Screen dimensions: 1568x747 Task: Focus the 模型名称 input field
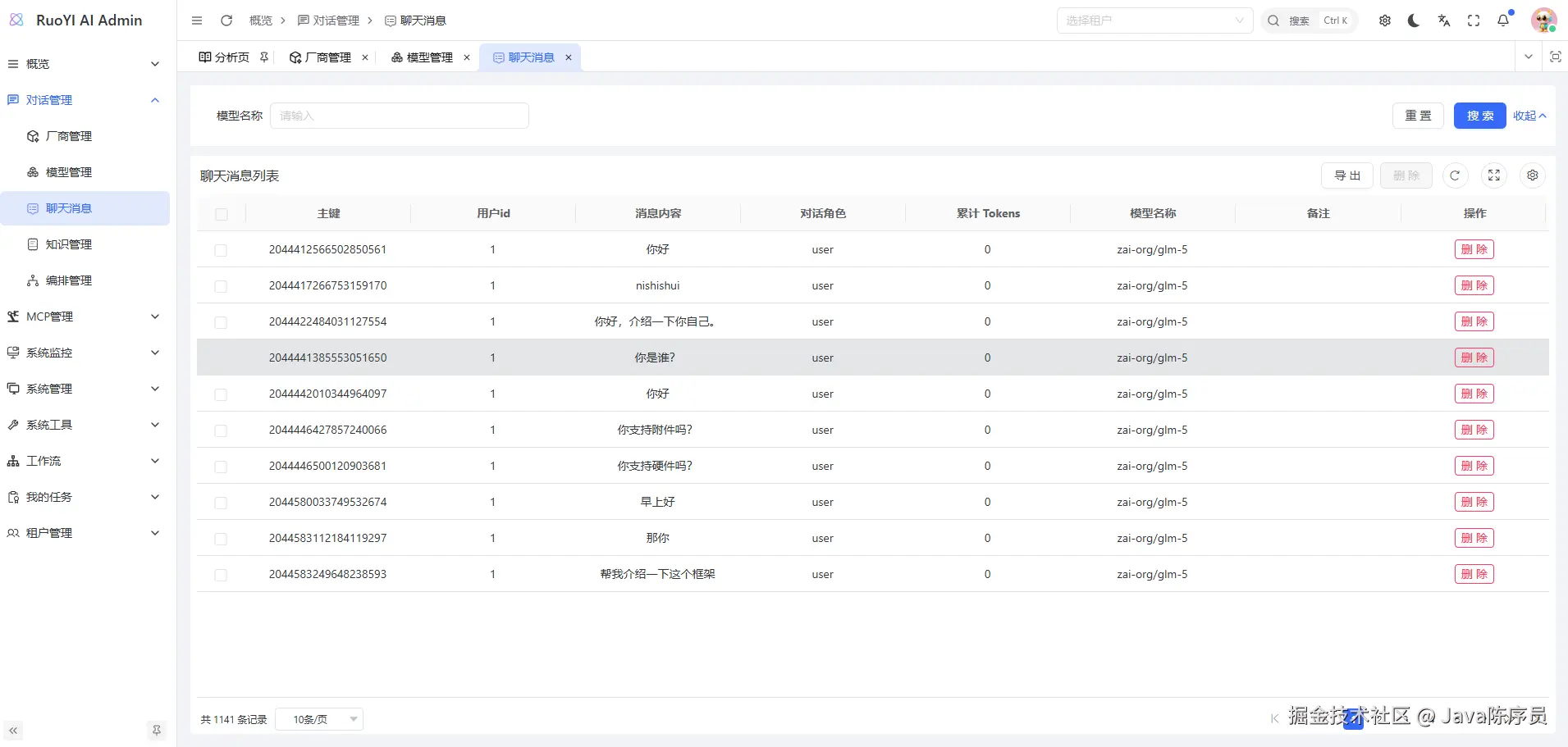(x=400, y=116)
